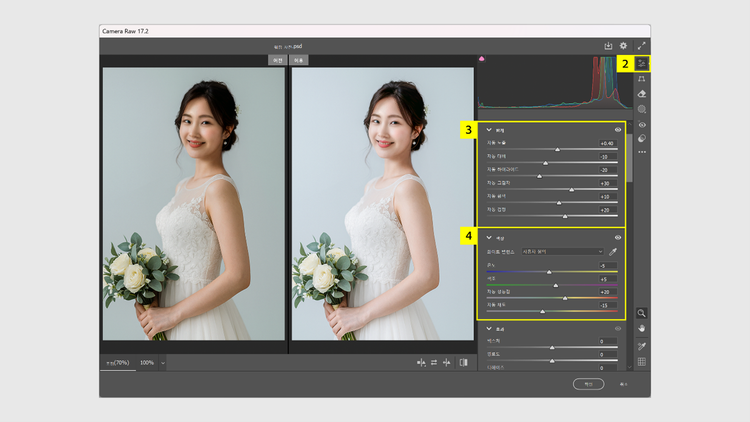
Task: Toggle visibility of the first adjustment panel
Action: tap(618, 129)
